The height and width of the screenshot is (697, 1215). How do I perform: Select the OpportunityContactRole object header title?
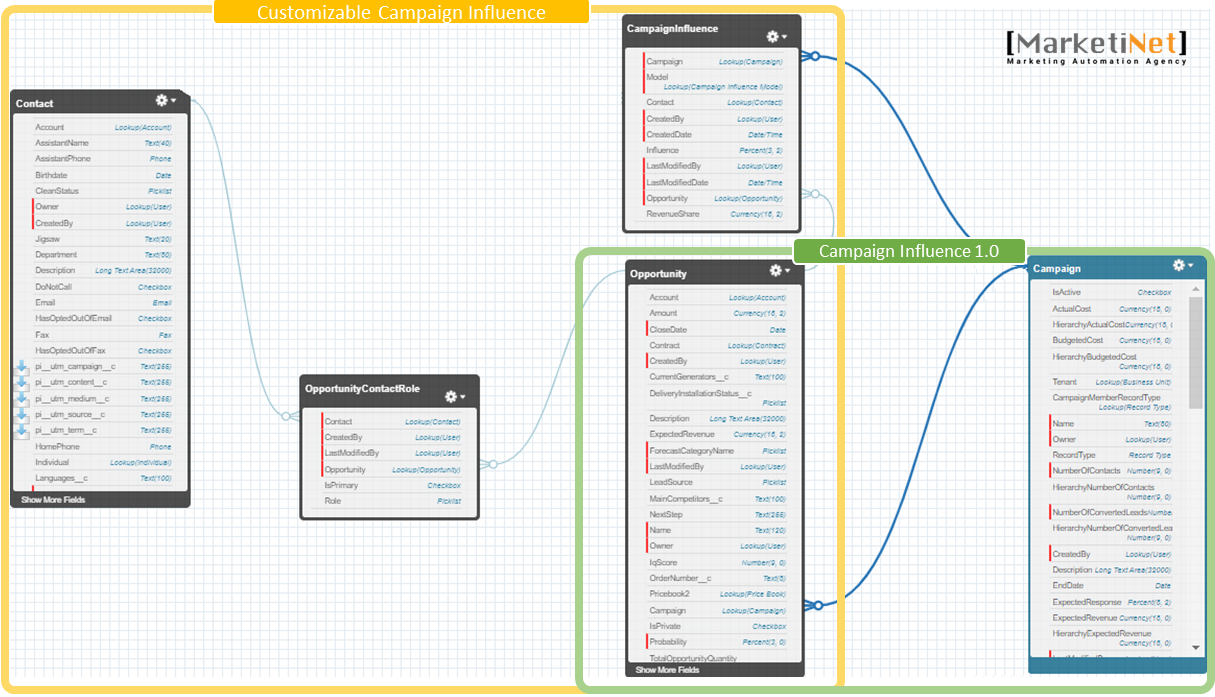(362, 388)
